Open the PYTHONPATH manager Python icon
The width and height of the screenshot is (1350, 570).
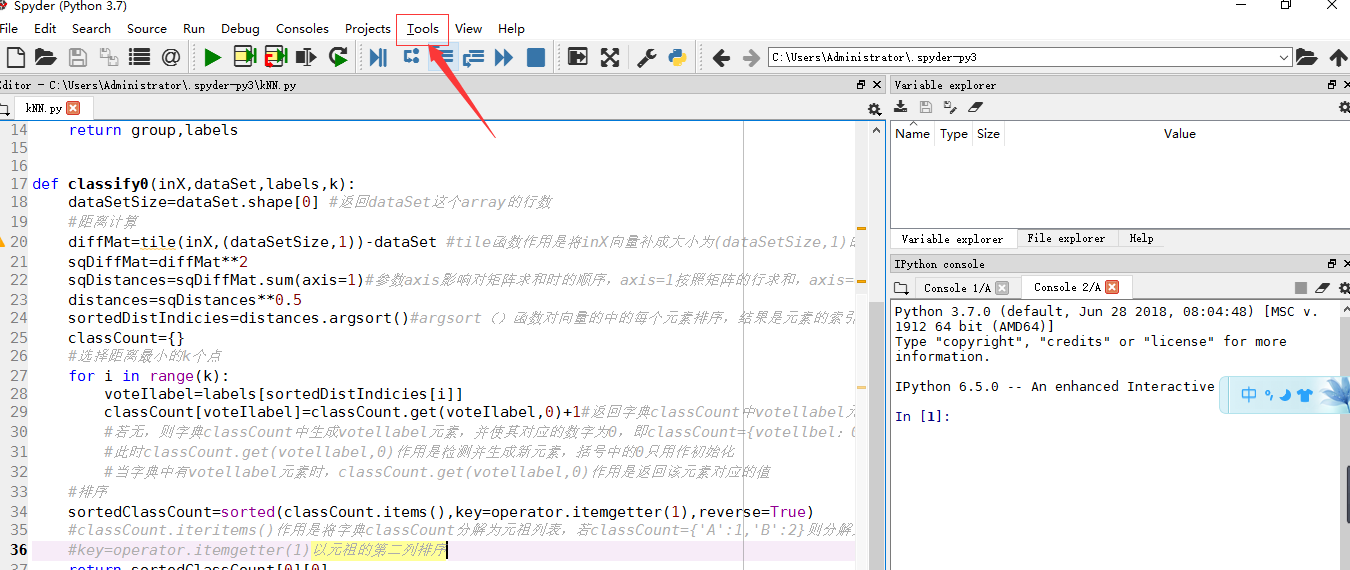tap(678, 57)
